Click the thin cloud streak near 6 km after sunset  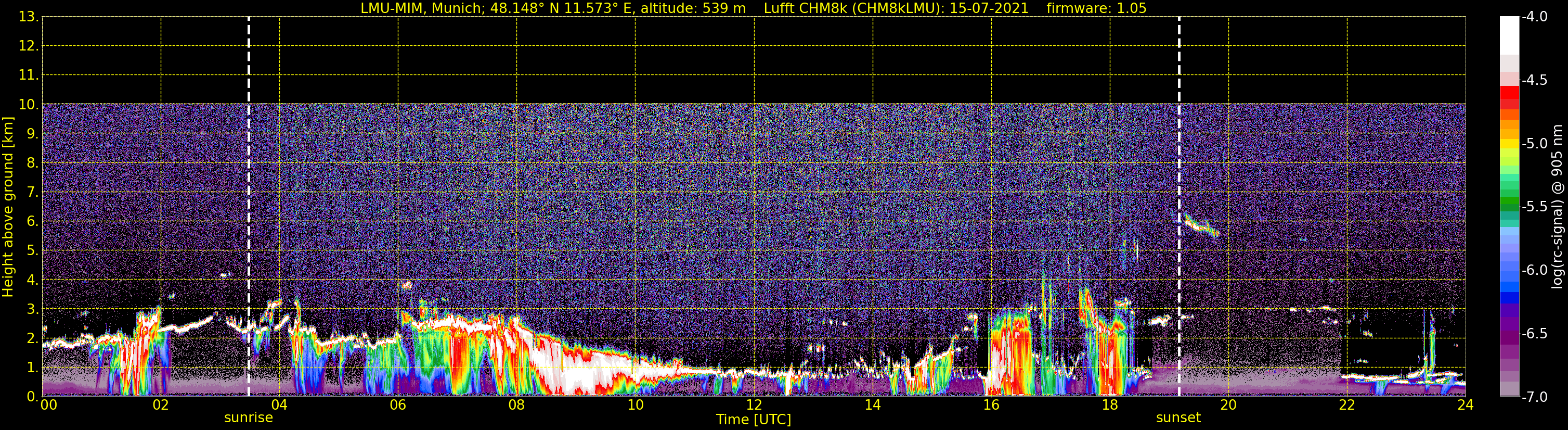1200,226
